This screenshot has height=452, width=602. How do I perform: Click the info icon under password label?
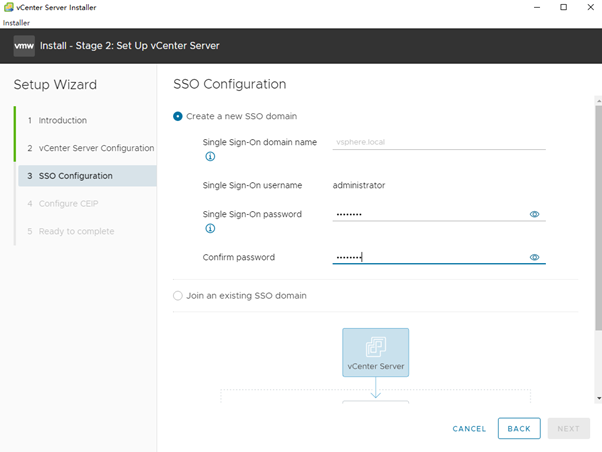click(210, 228)
